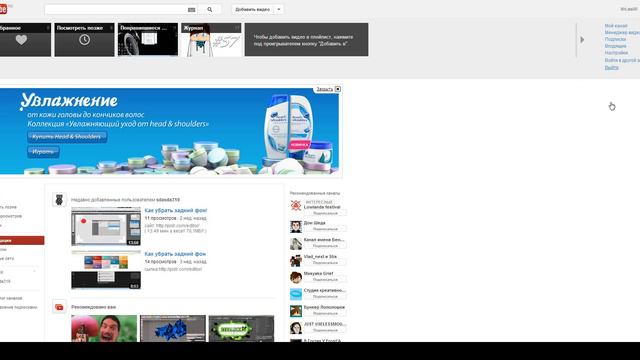Click the JUST USELESSMOO channel avatar
The image size is (640, 360).
(x=296, y=328)
